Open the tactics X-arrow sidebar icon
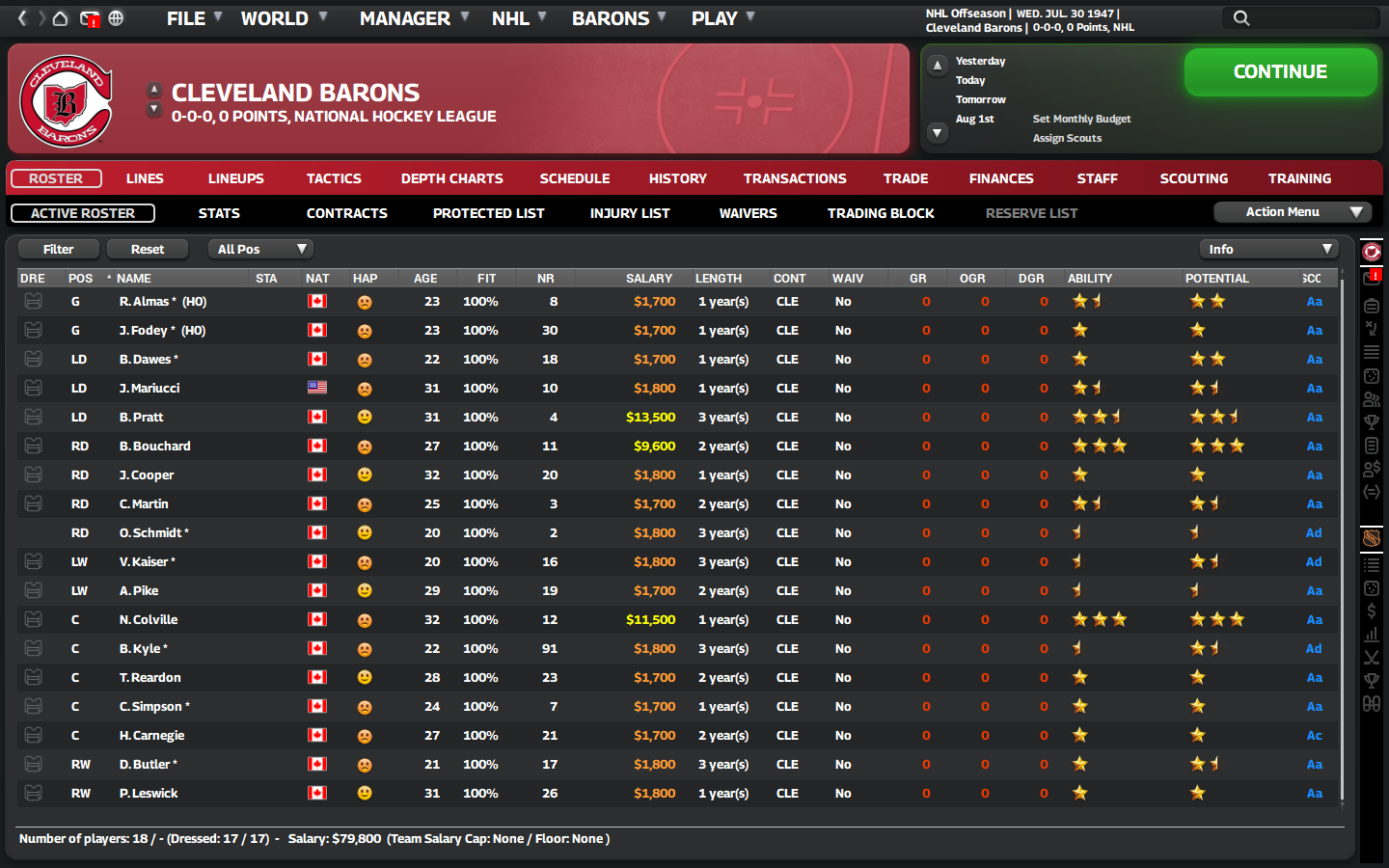Screen dimensions: 1389x868 click(1372, 328)
